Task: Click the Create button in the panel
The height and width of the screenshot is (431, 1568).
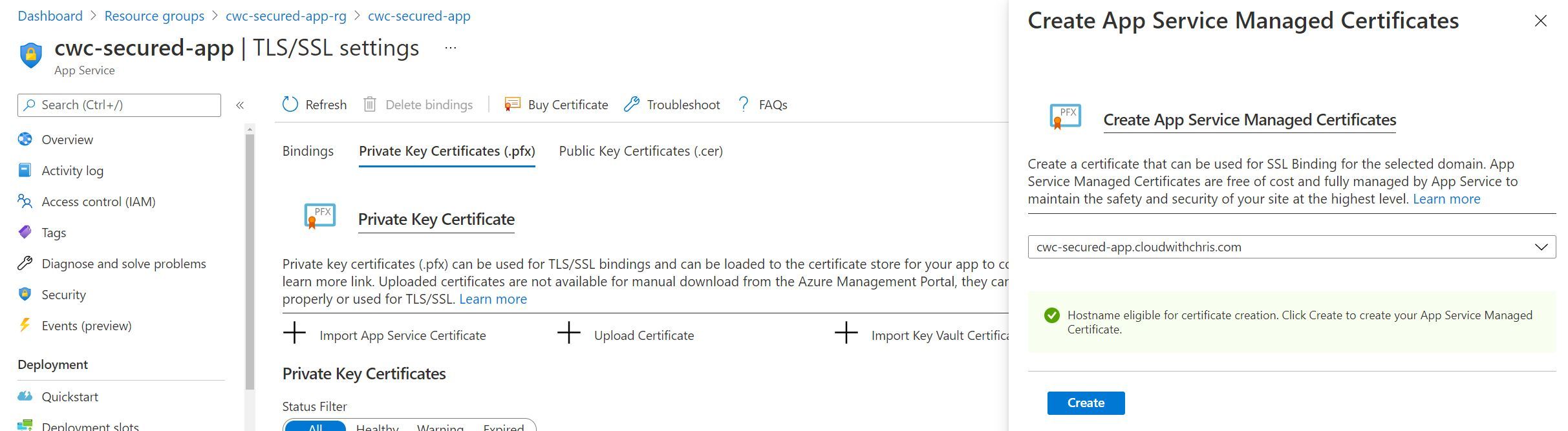Action: point(1085,403)
